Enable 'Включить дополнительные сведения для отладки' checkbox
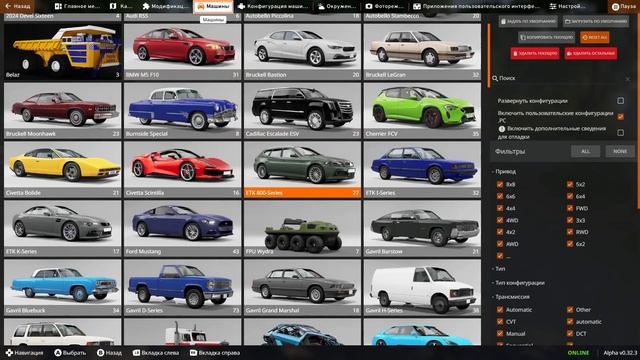This screenshot has height=360, width=640. click(x=620, y=133)
